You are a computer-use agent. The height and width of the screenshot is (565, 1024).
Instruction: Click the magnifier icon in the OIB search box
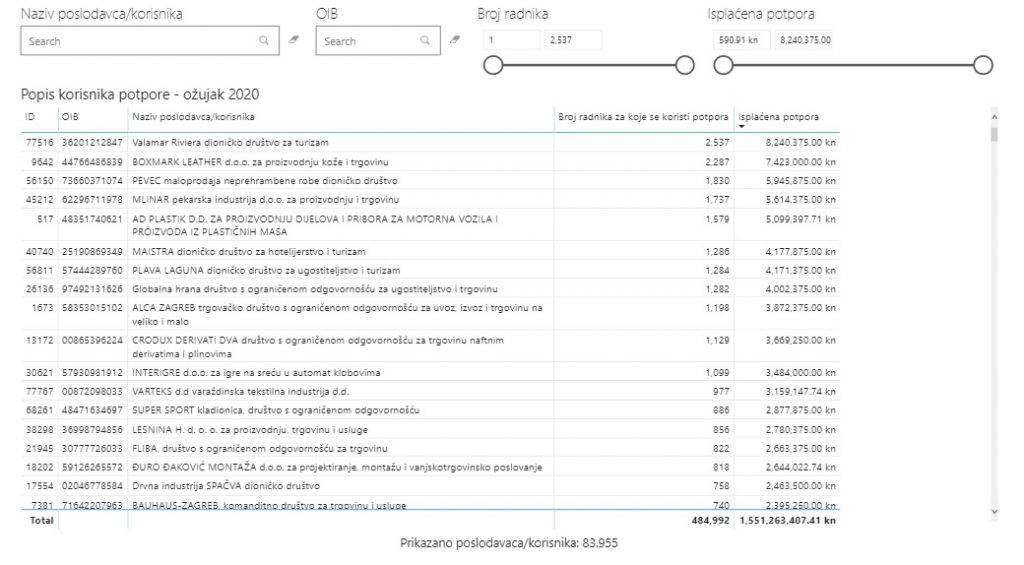point(425,40)
